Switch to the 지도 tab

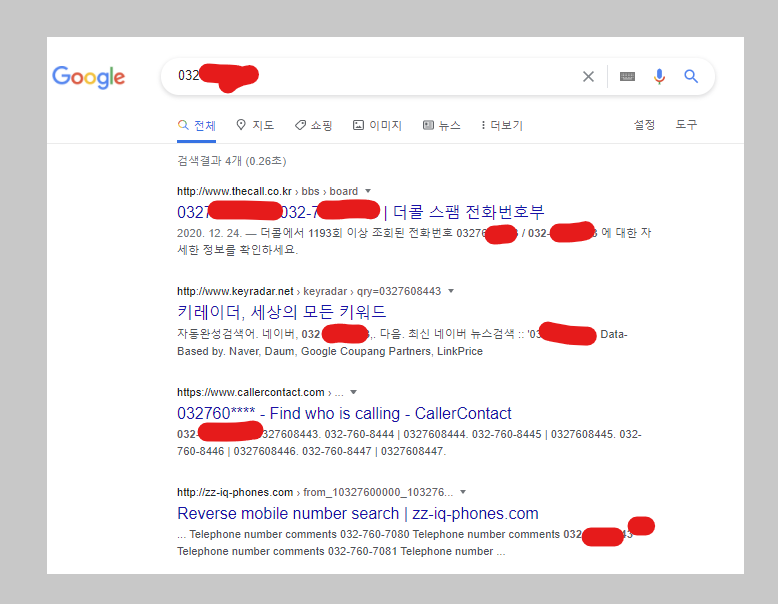click(255, 125)
